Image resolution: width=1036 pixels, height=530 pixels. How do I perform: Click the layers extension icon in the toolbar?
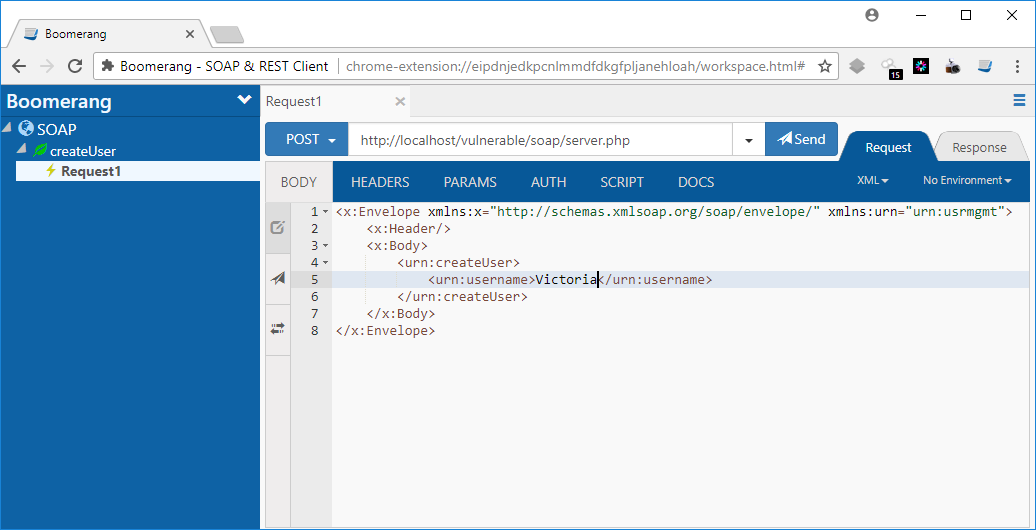[x=857, y=66]
